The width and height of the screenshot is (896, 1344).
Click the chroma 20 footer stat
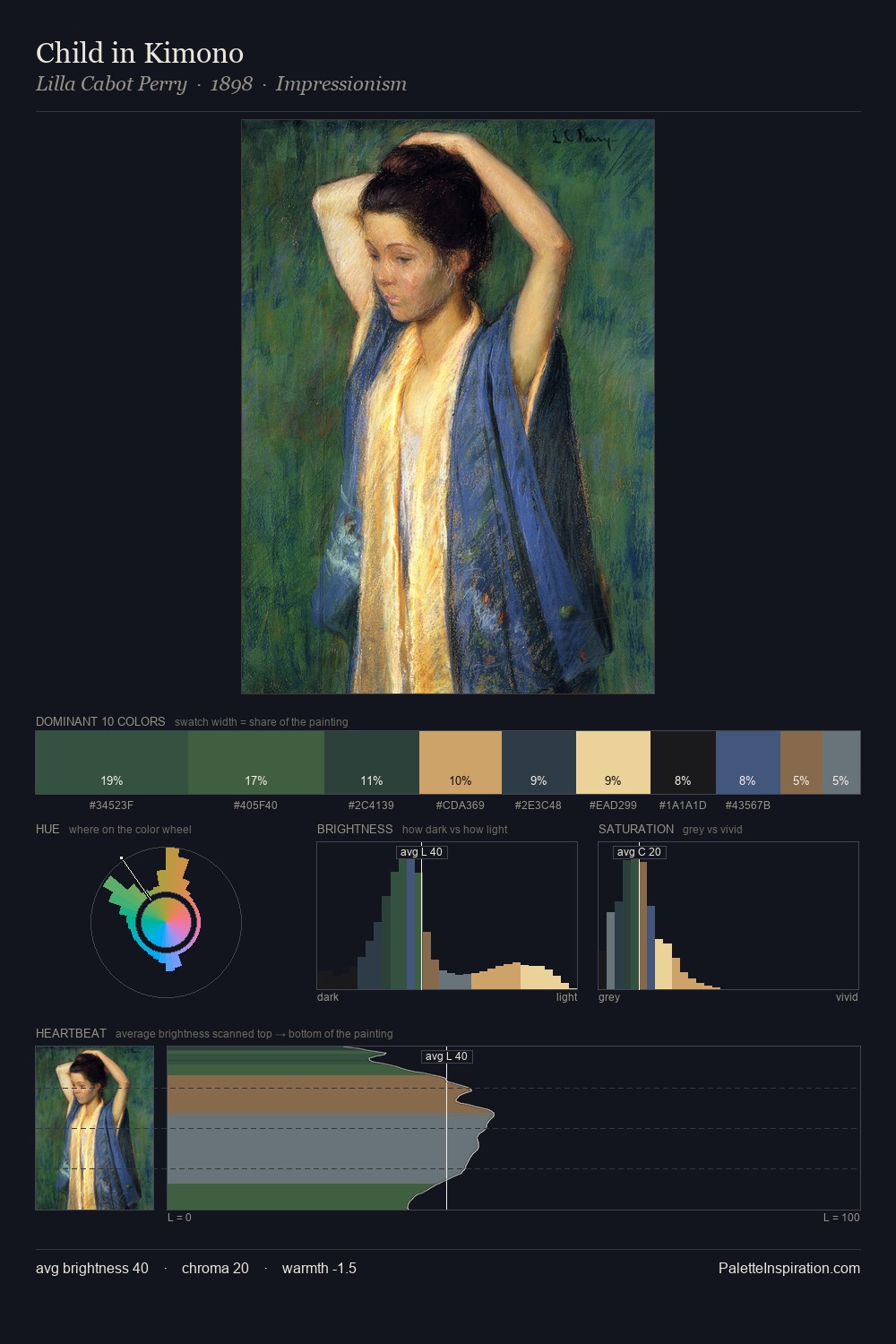pos(215,1268)
